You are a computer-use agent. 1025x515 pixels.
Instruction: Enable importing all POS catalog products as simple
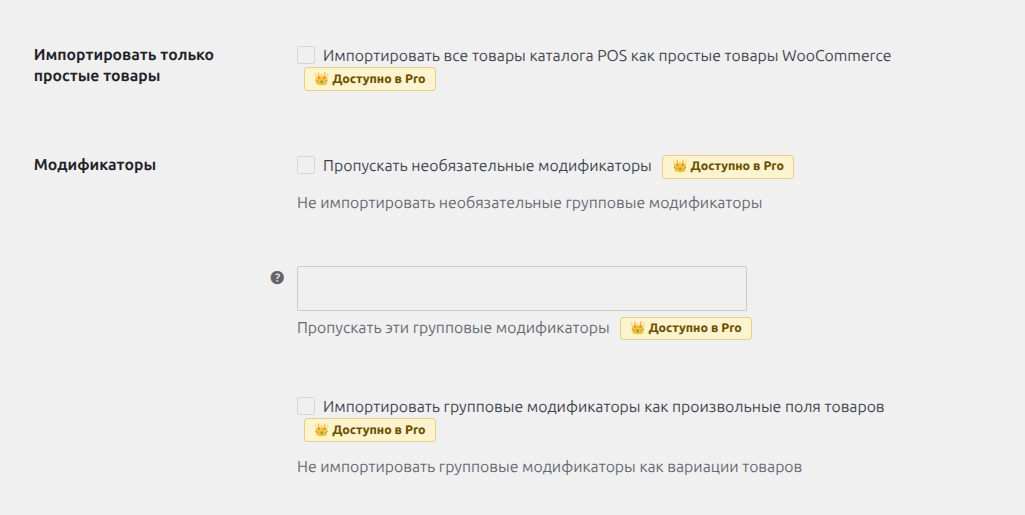306,55
